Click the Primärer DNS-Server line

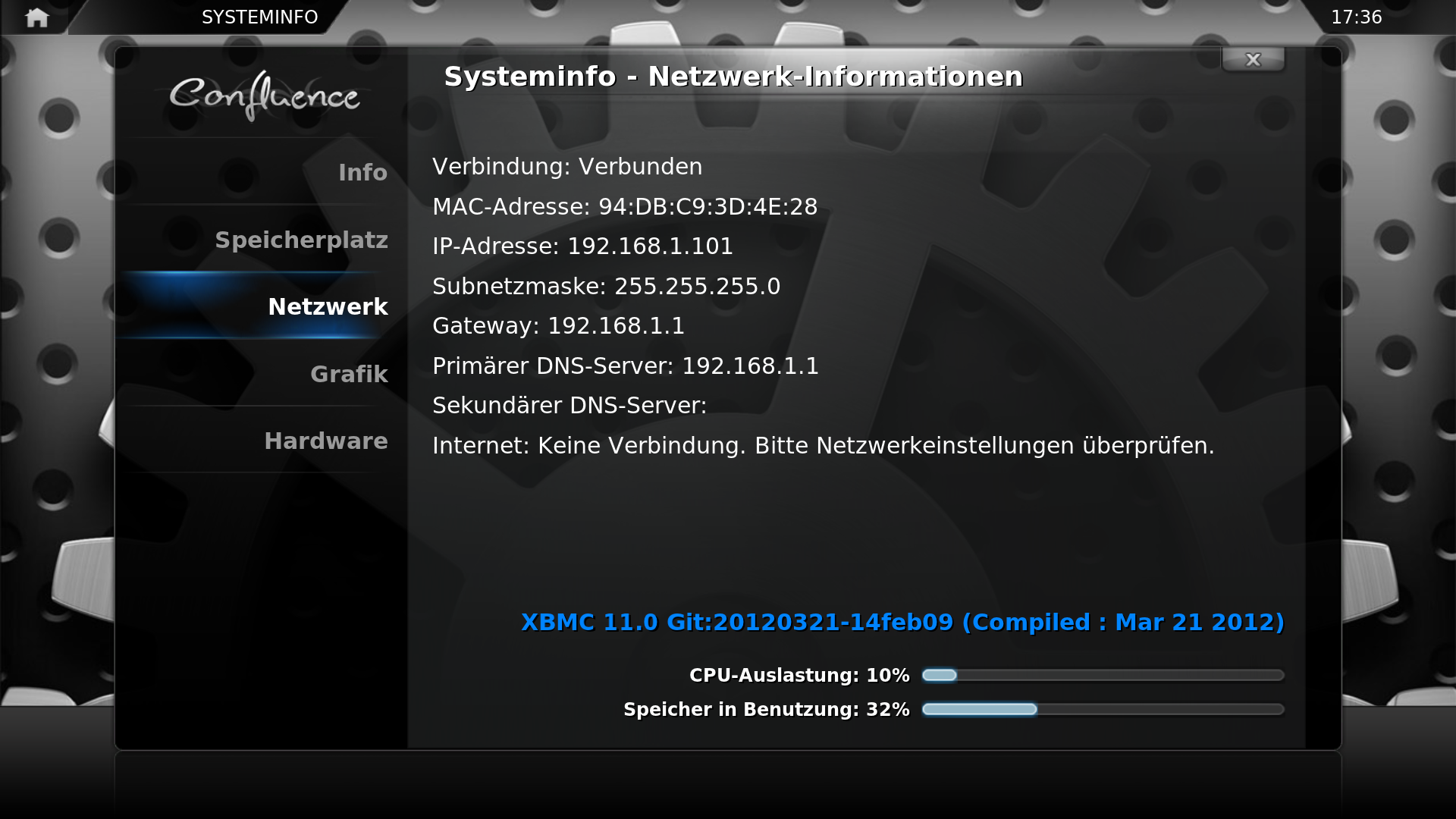point(625,366)
